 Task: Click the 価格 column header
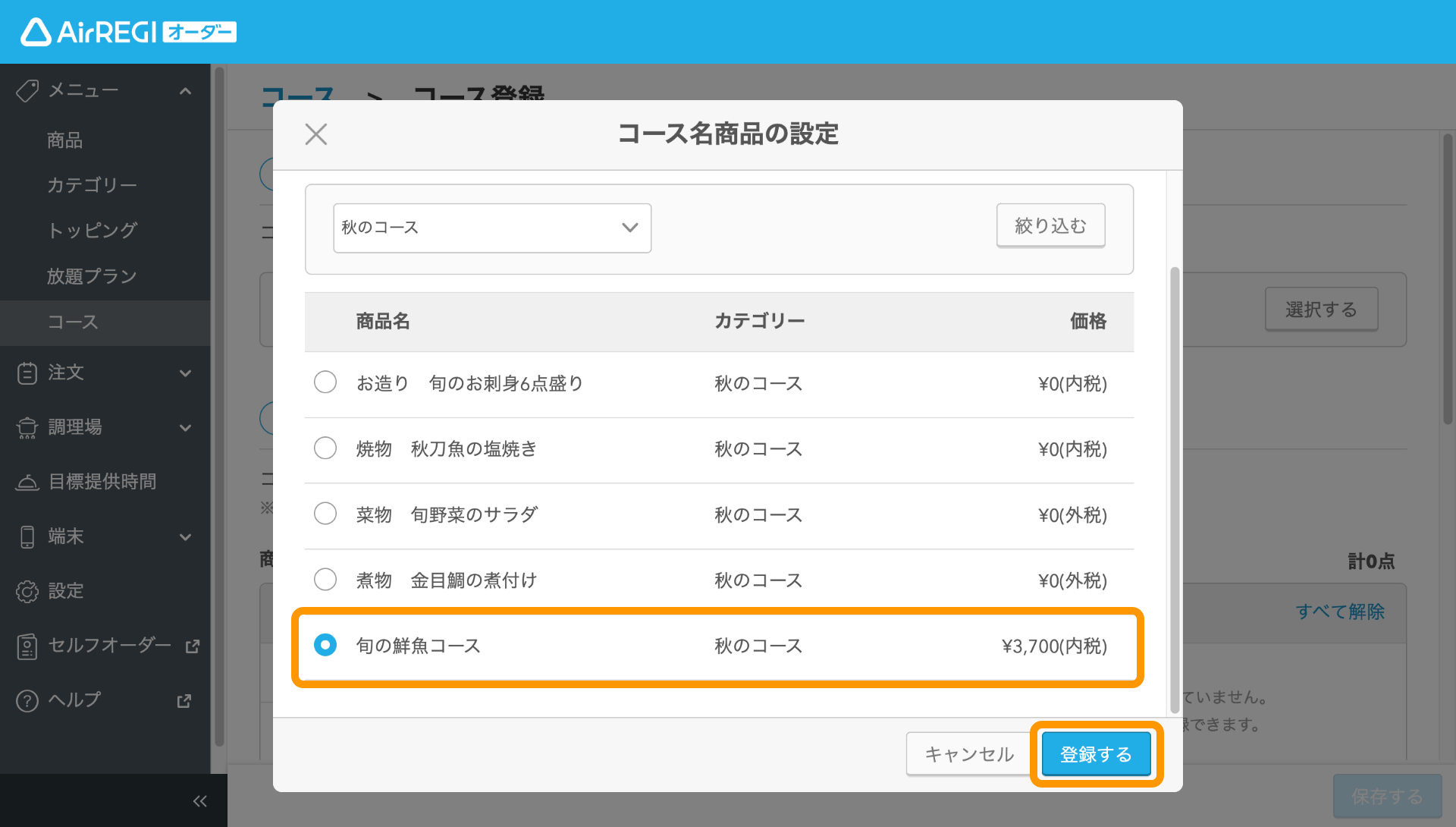(1088, 322)
